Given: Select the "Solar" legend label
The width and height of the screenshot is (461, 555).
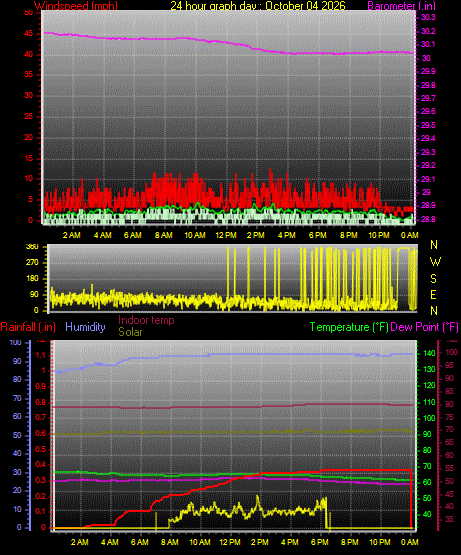Looking at the screenshot, I should click(x=130, y=332).
